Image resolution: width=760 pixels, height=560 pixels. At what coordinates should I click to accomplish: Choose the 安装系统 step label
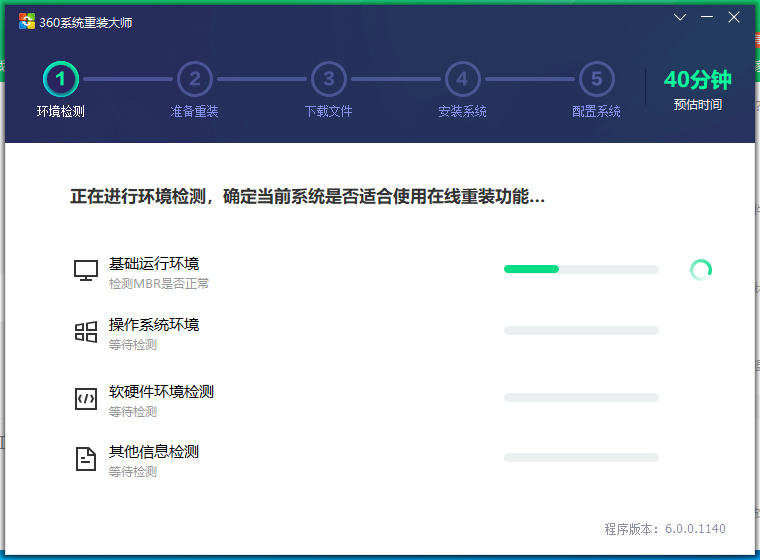point(462,111)
